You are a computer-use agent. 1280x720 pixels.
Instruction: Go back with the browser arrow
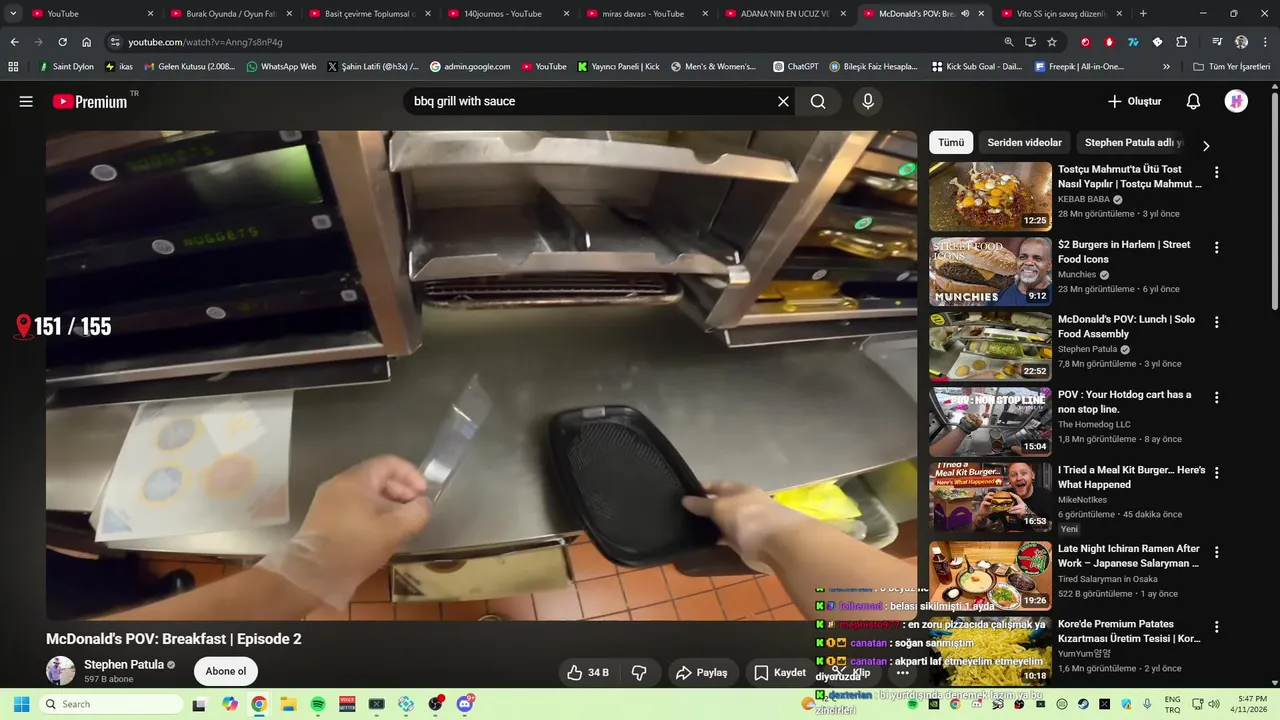(x=14, y=42)
